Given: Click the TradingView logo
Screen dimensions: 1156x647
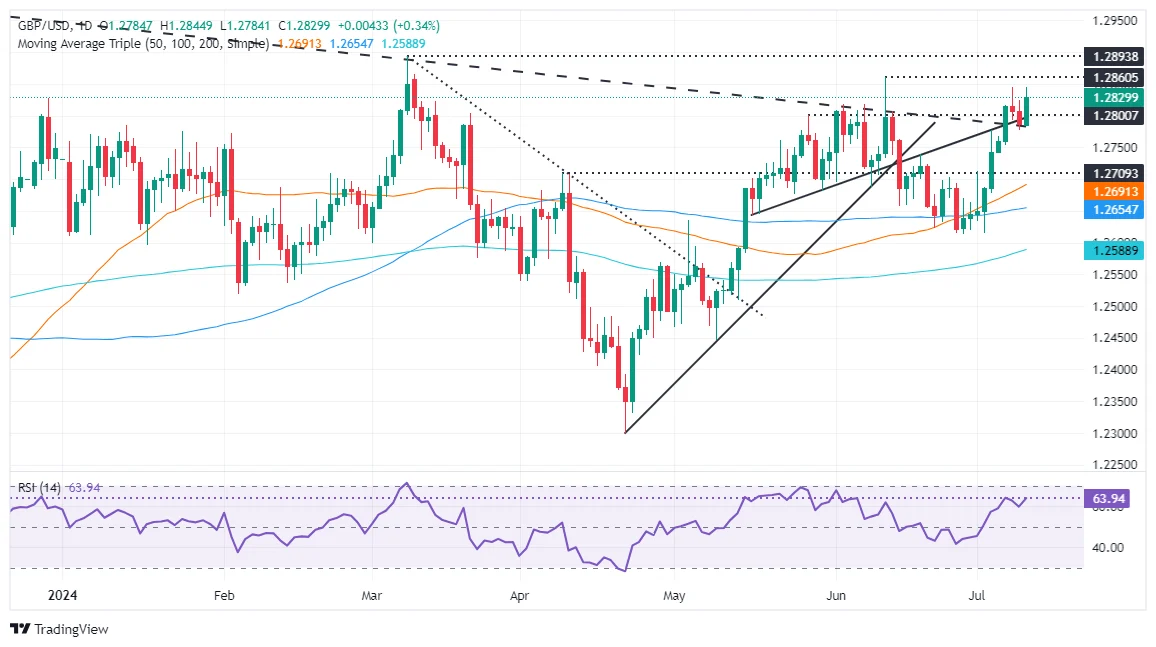Looking at the screenshot, I should click(60, 629).
